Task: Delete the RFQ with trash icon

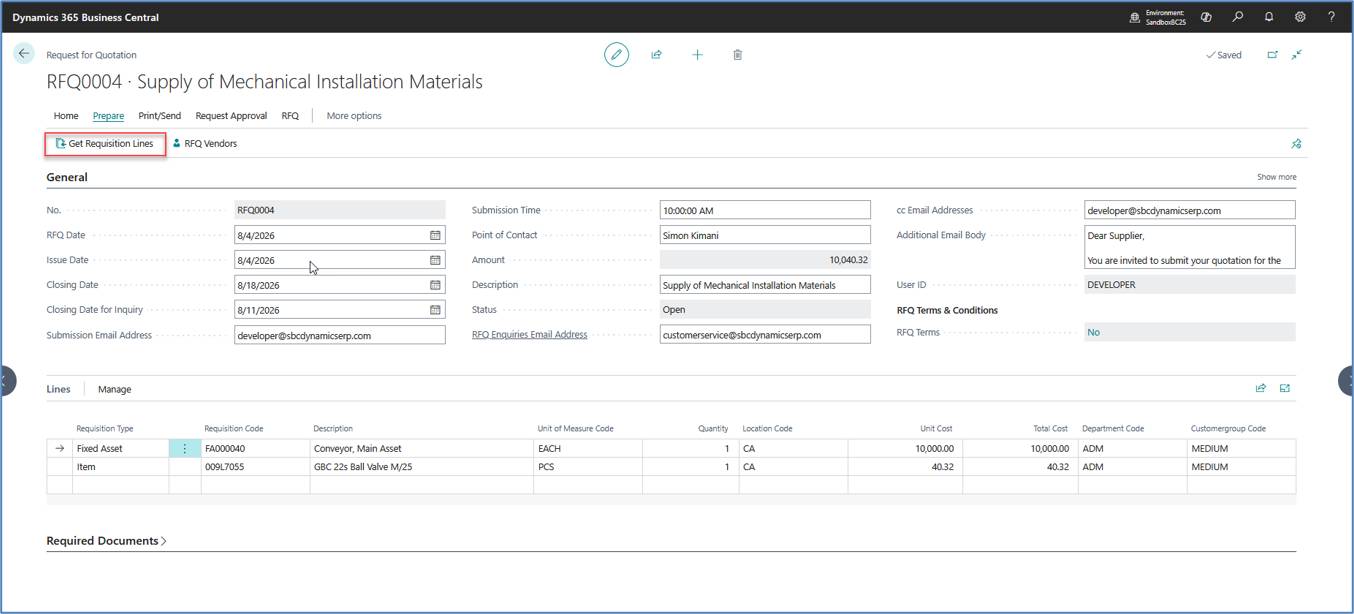Action: pyautogui.click(x=738, y=55)
